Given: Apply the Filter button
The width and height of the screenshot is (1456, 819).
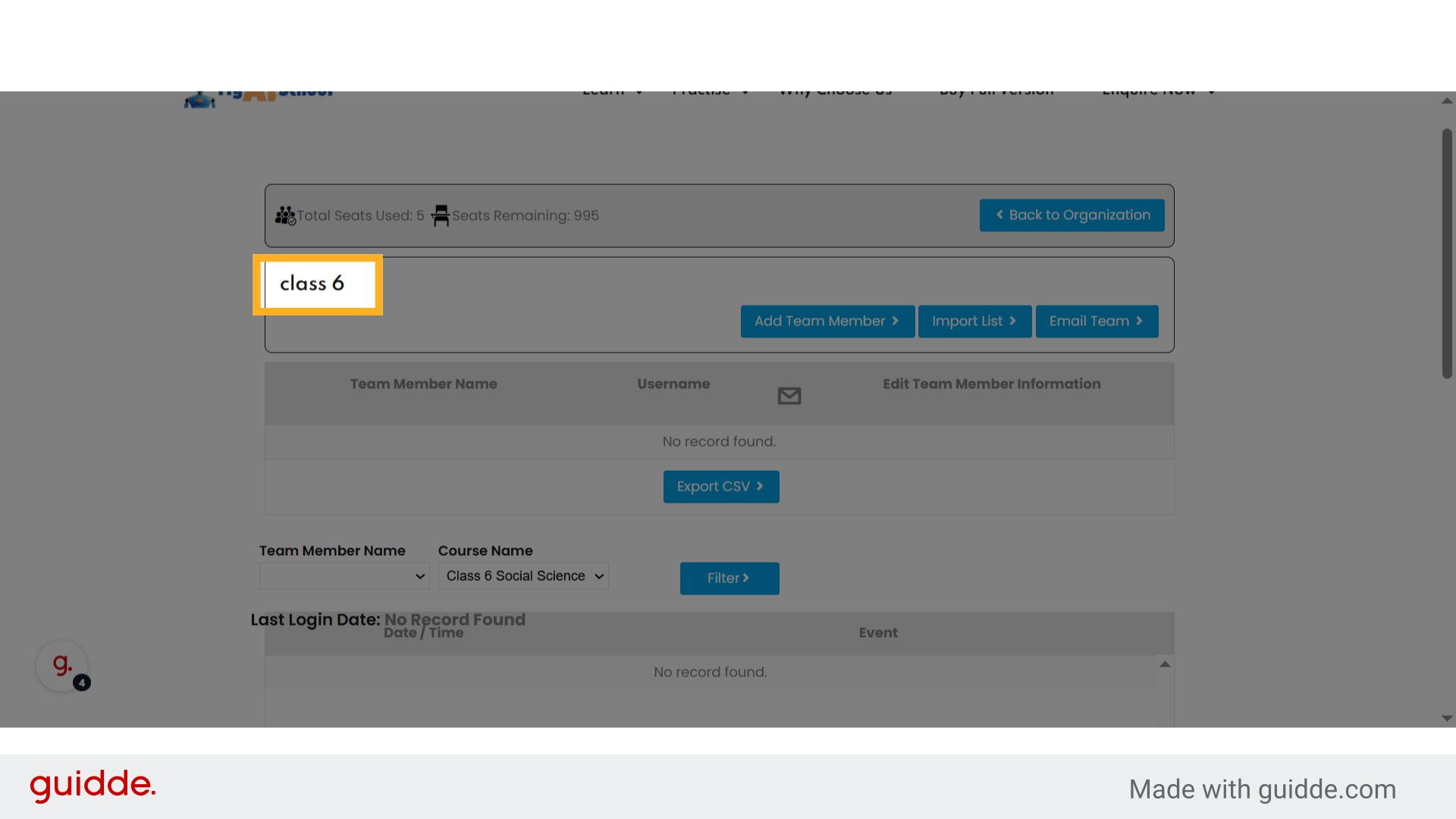Looking at the screenshot, I should [729, 579].
